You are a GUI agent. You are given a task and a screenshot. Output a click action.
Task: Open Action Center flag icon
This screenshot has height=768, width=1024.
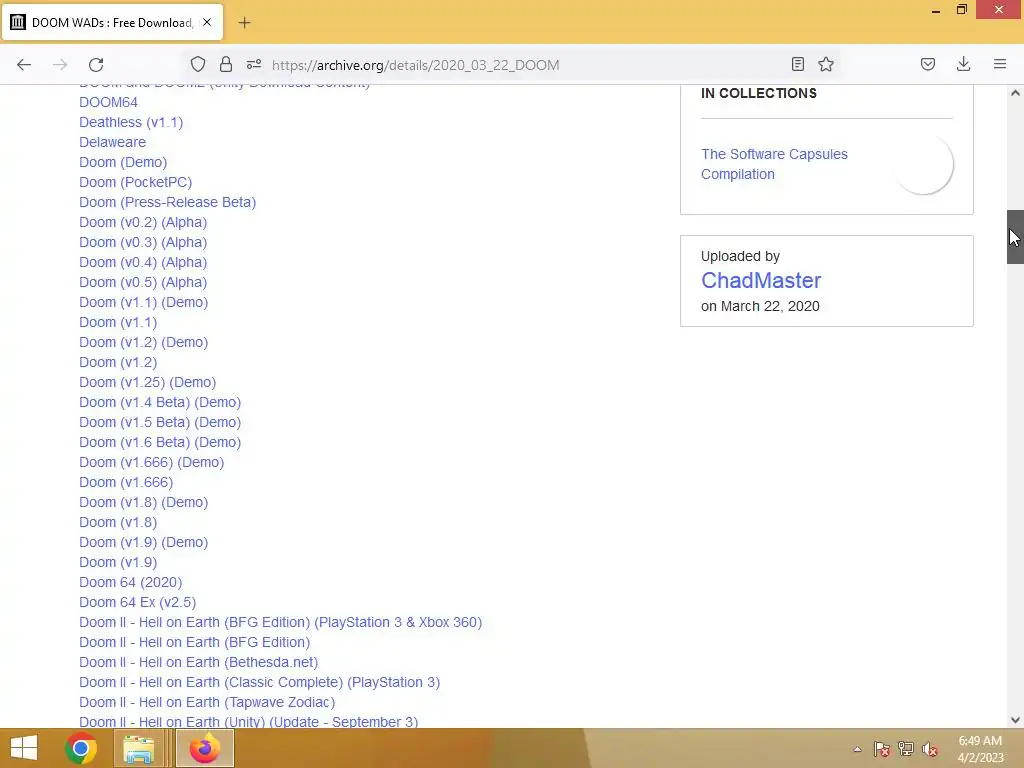point(882,749)
